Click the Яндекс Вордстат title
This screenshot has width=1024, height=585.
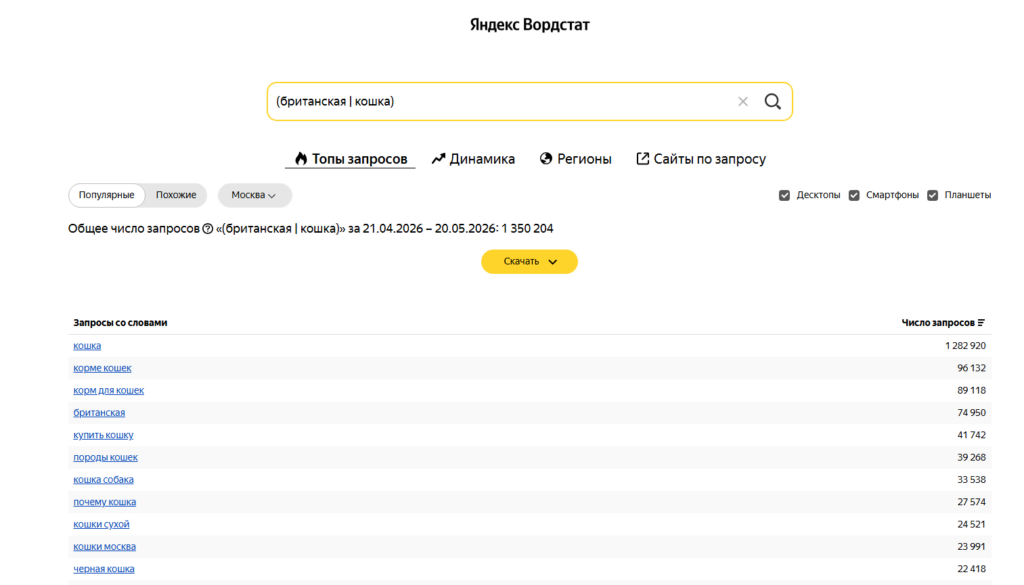pos(530,25)
